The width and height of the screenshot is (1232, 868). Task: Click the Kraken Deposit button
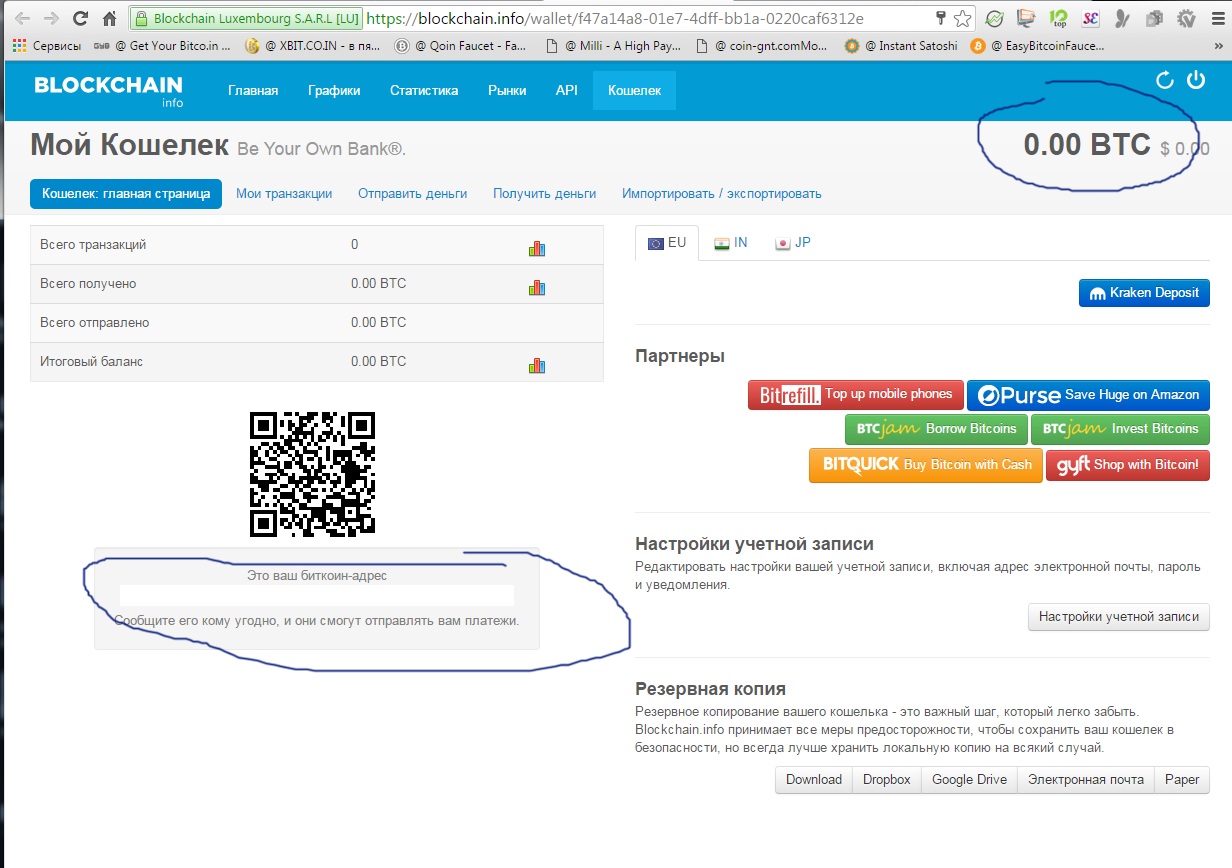1144,293
